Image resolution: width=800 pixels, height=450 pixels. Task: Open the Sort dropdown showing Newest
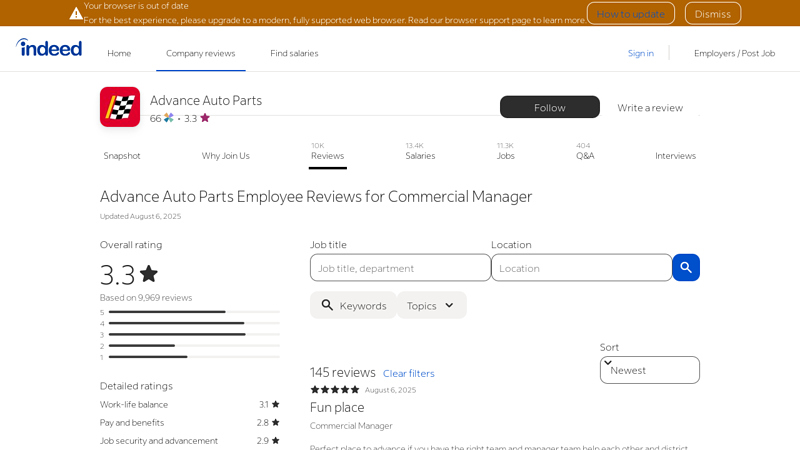tap(649, 370)
